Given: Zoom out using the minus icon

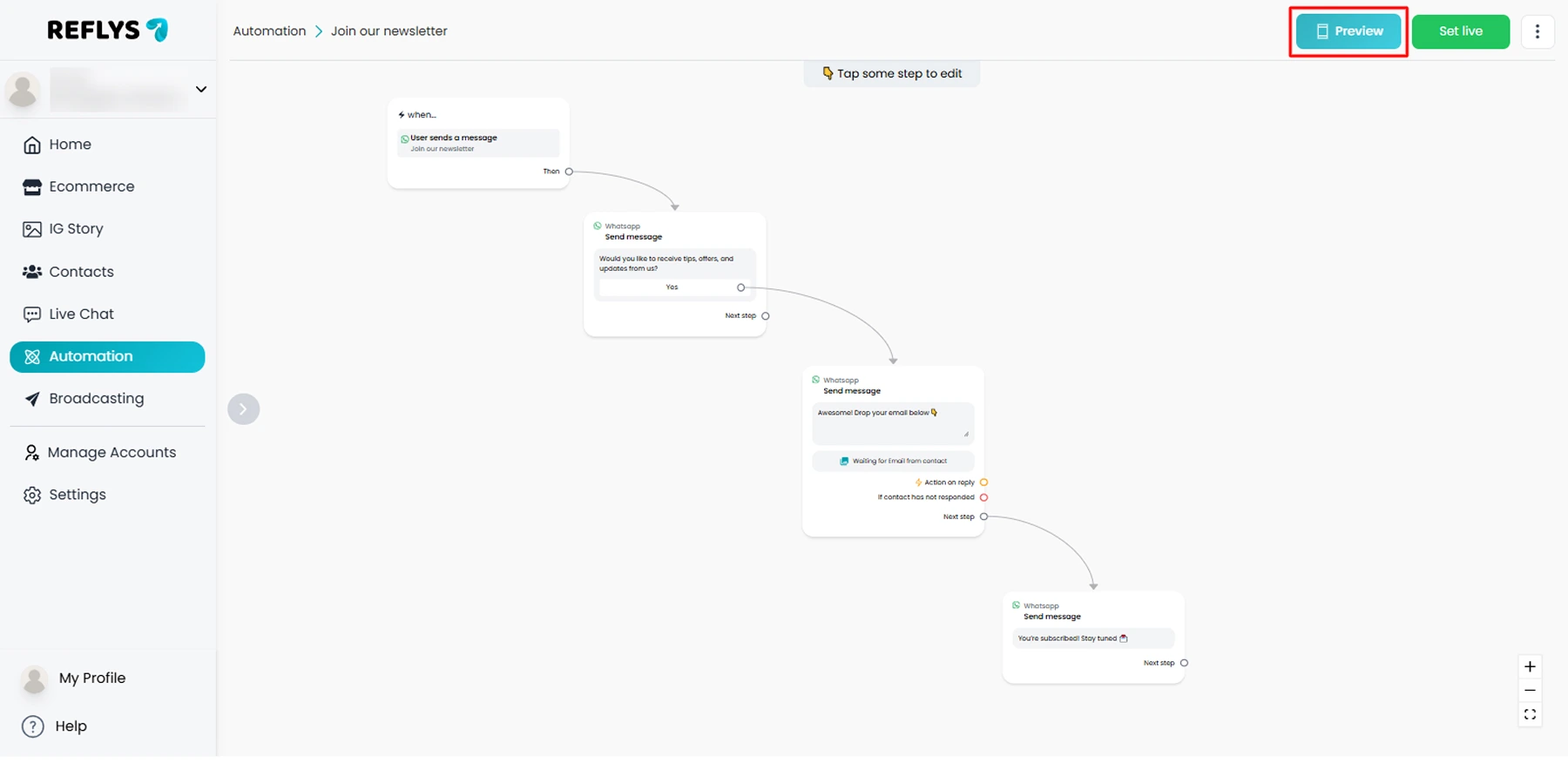Looking at the screenshot, I should pos(1530,691).
